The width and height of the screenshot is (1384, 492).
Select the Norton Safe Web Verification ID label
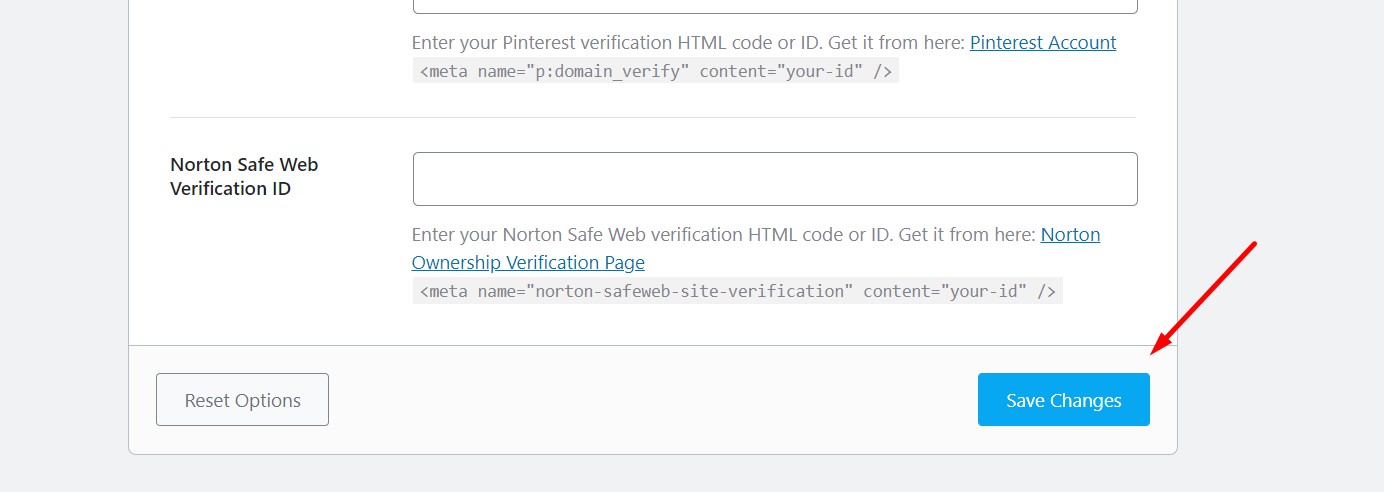[244, 176]
